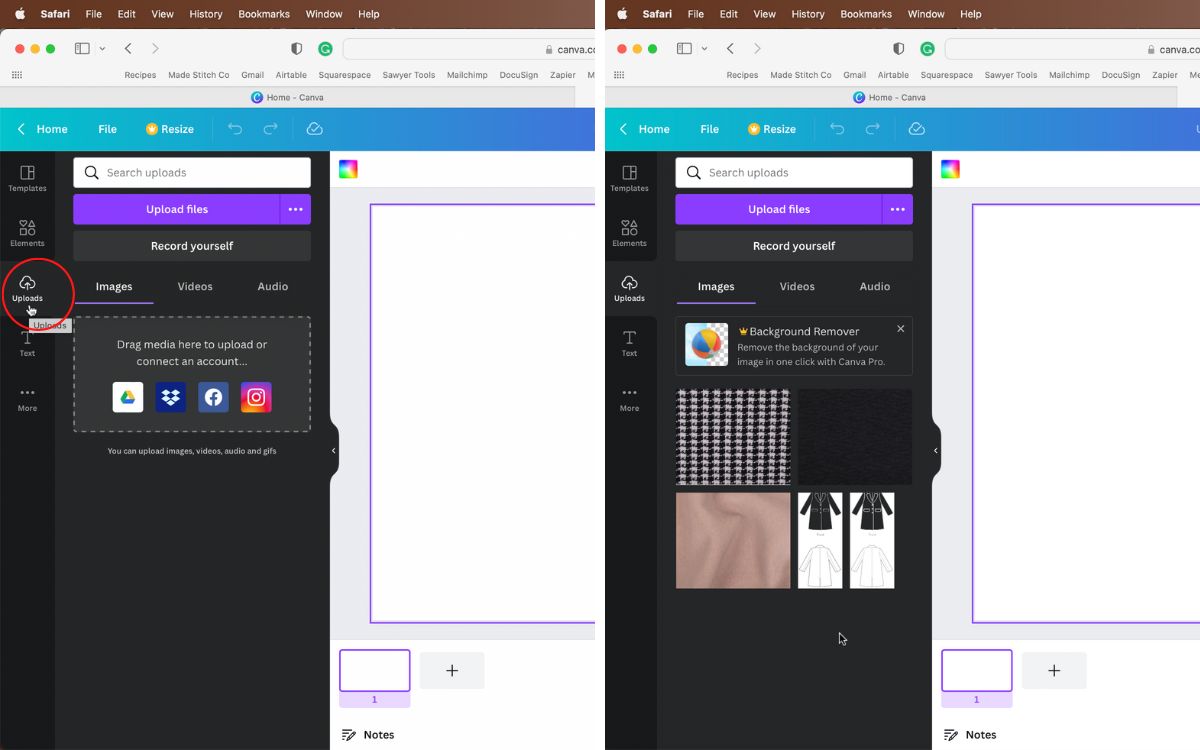Connect a Dropbox account
The image size is (1200, 750).
[x=171, y=397]
